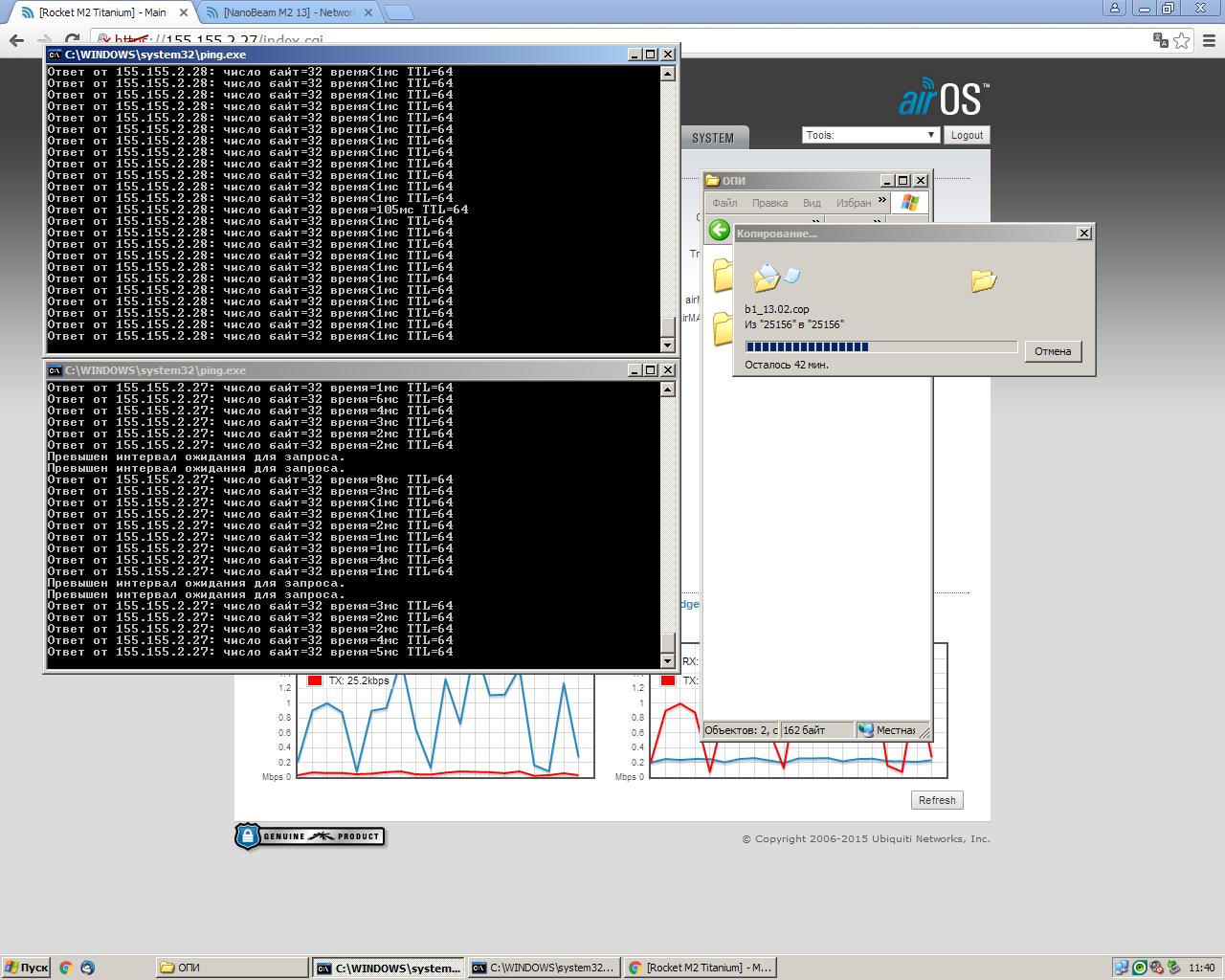The width and height of the screenshot is (1225, 980).
Task: Click cmd icon of top ping.exe window
Action: tap(56, 55)
